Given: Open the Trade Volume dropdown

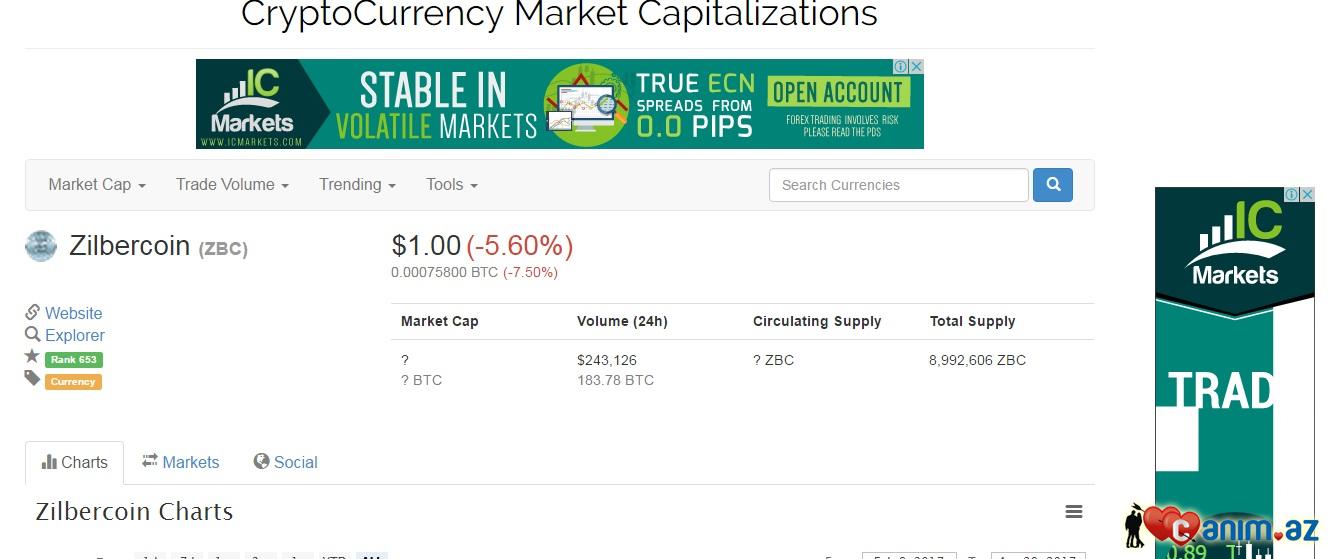Looking at the screenshot, I should [232, 185].
